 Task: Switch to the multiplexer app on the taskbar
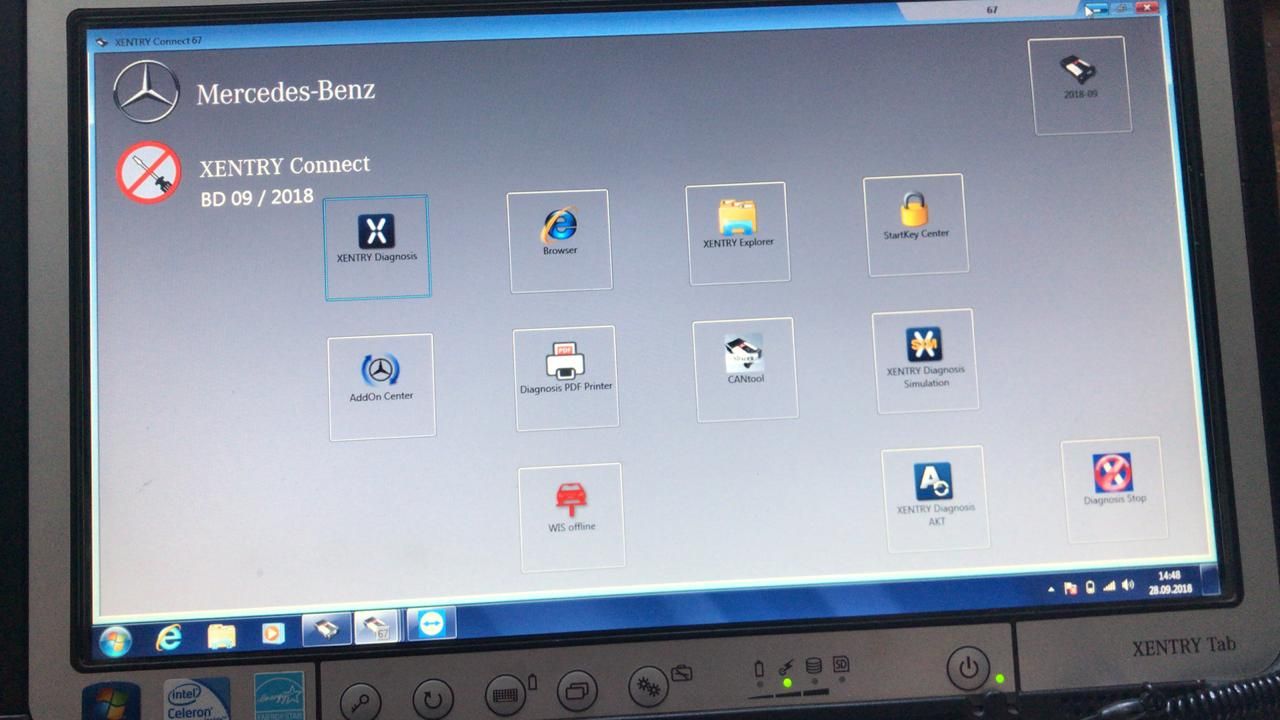(326, 629)
